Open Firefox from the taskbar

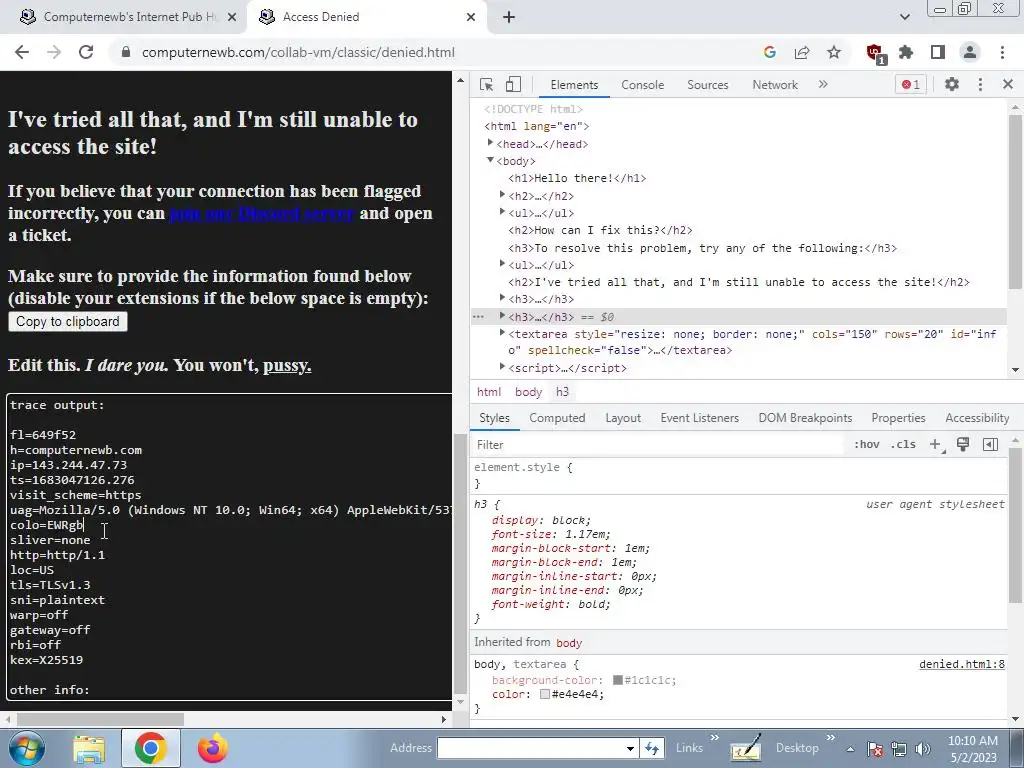pos(213,748)
